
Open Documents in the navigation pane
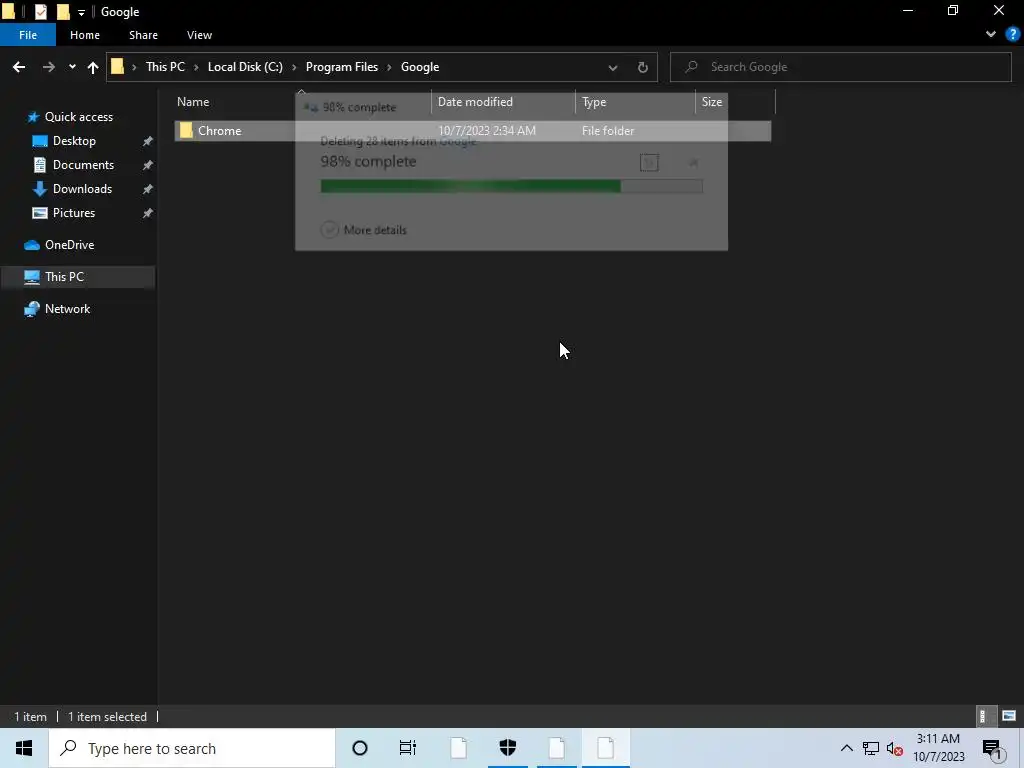(x=83, y=165)
